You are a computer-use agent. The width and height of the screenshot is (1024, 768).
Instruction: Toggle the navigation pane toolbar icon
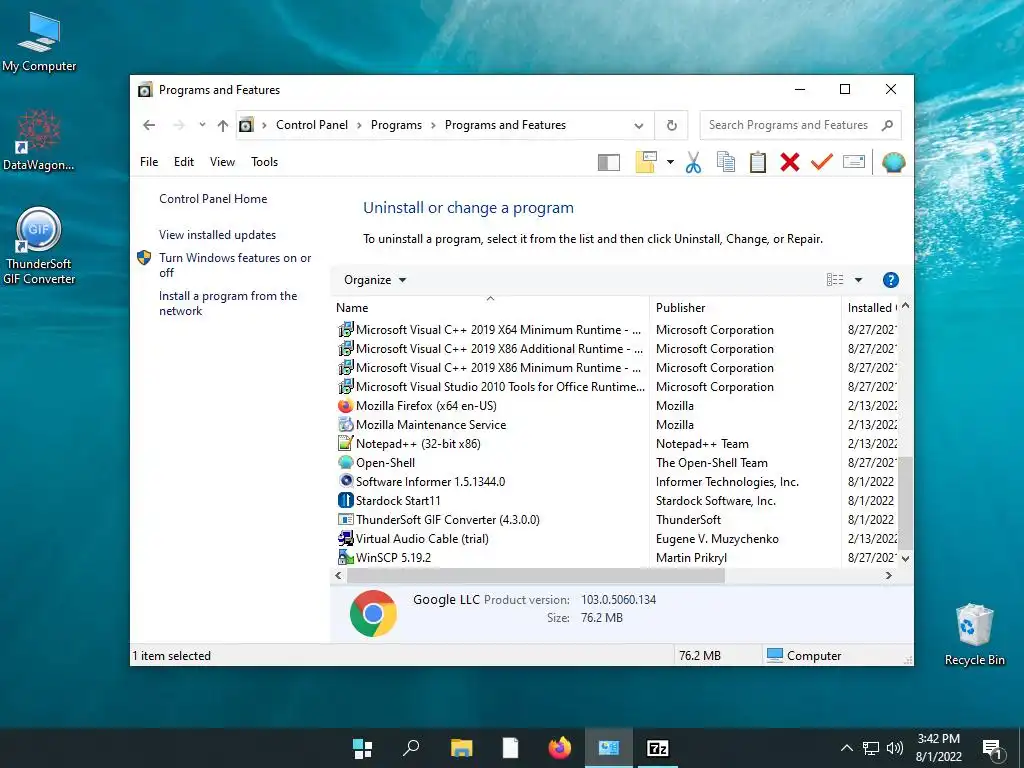point(609,162)
